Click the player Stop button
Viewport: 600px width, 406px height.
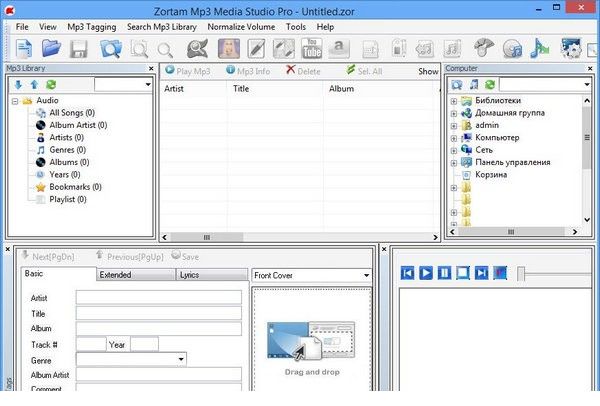(463, 273)
